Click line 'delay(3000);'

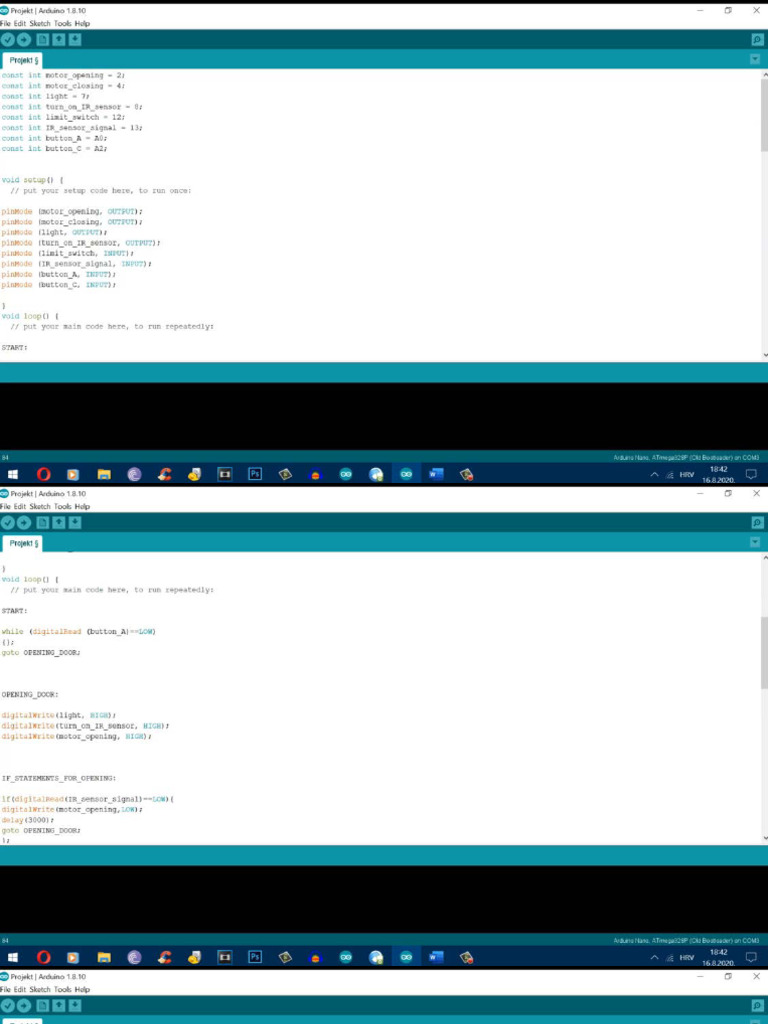click(x=27, y=820)
